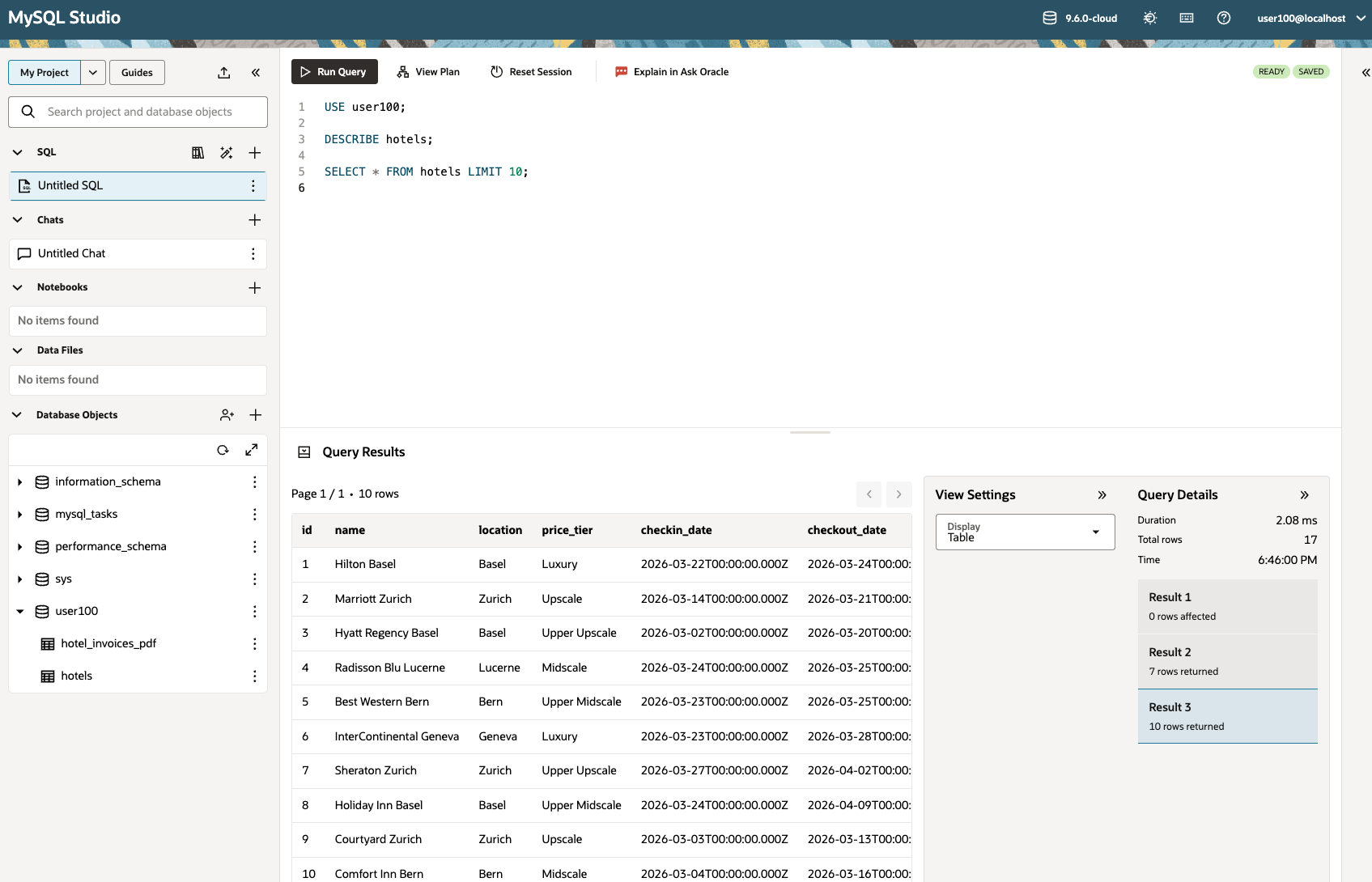Open mysql_tasks options menu
Image resolution: width=1372 pixels, height=882 pixels.
[x=255, y=515]
